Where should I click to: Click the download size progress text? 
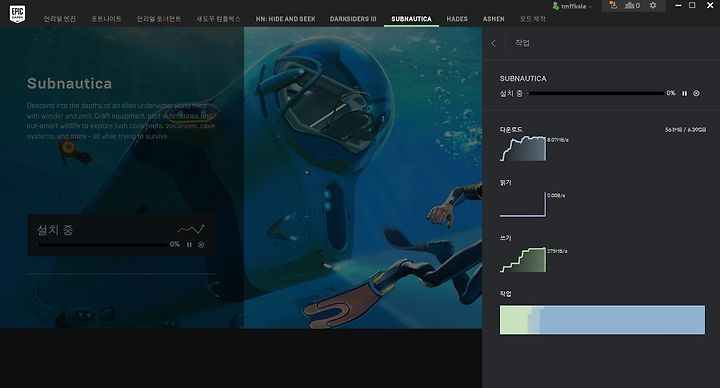tap(685, 130)
